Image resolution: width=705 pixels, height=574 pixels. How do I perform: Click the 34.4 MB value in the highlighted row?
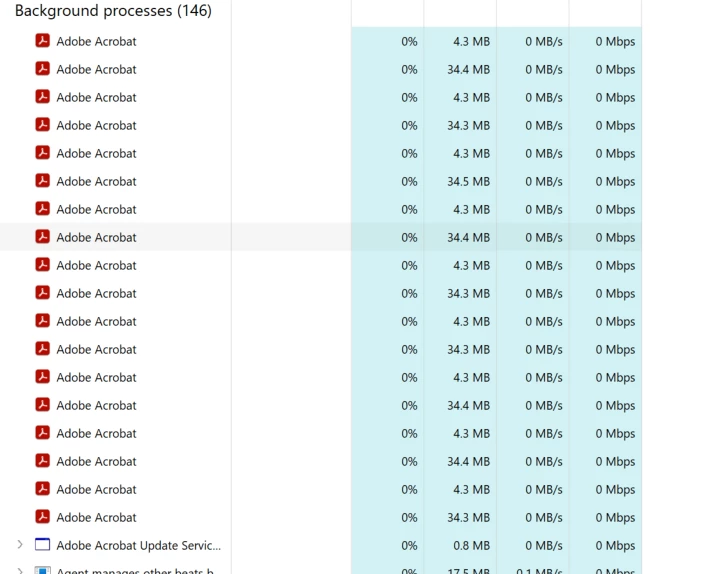468,237
